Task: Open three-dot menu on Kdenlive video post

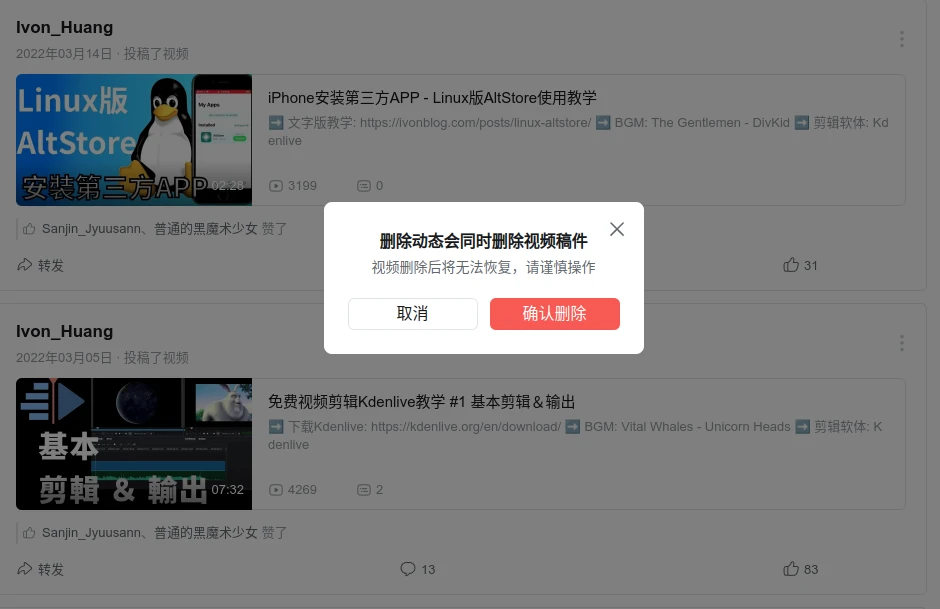Action: click(901, 343)
